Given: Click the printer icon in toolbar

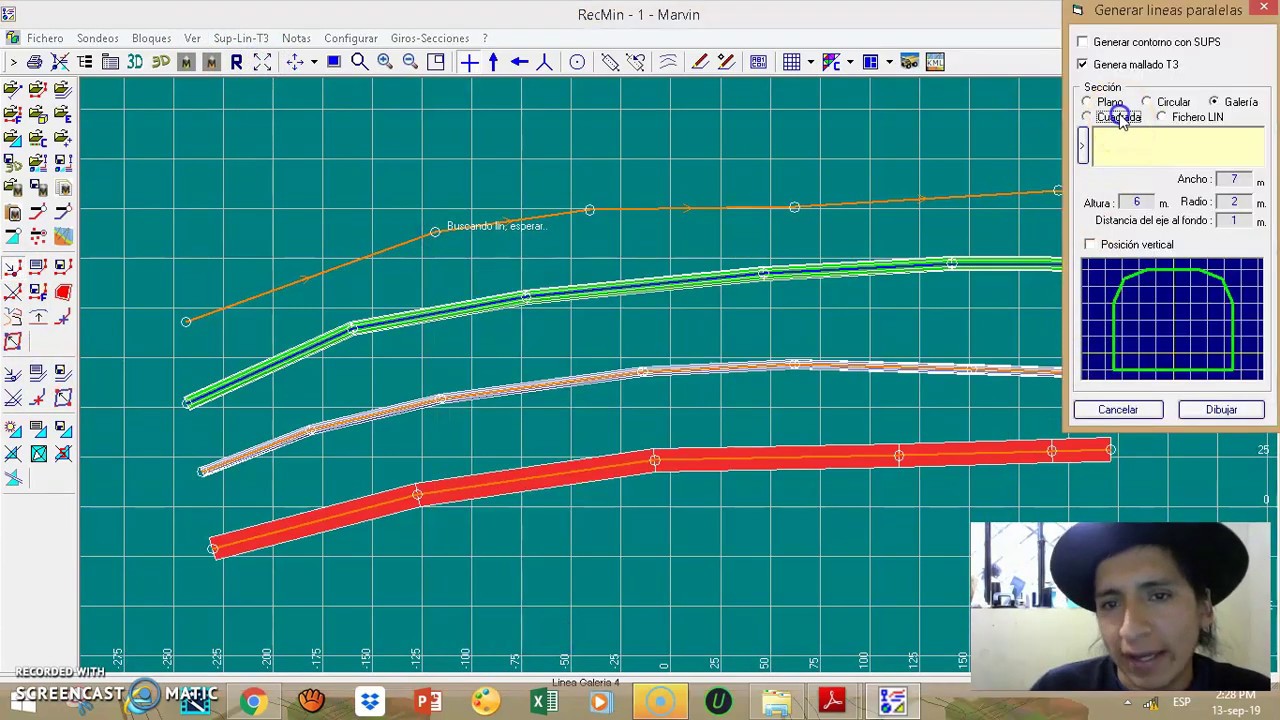Looking at the screenshot, I should (x=34, y=62).
